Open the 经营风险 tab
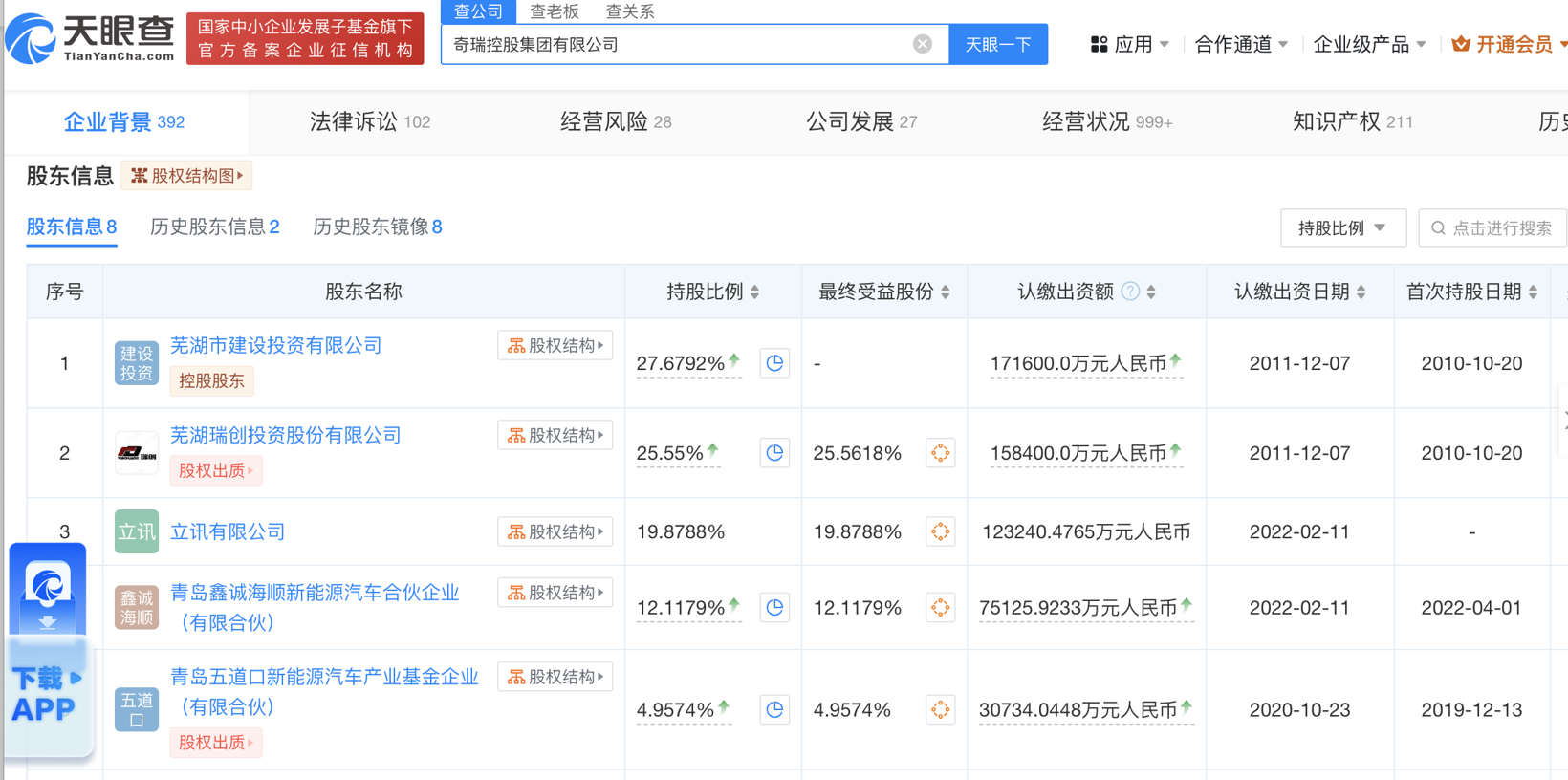The height and width of the screenshot is (780, 1568). [x=616, y=122]
